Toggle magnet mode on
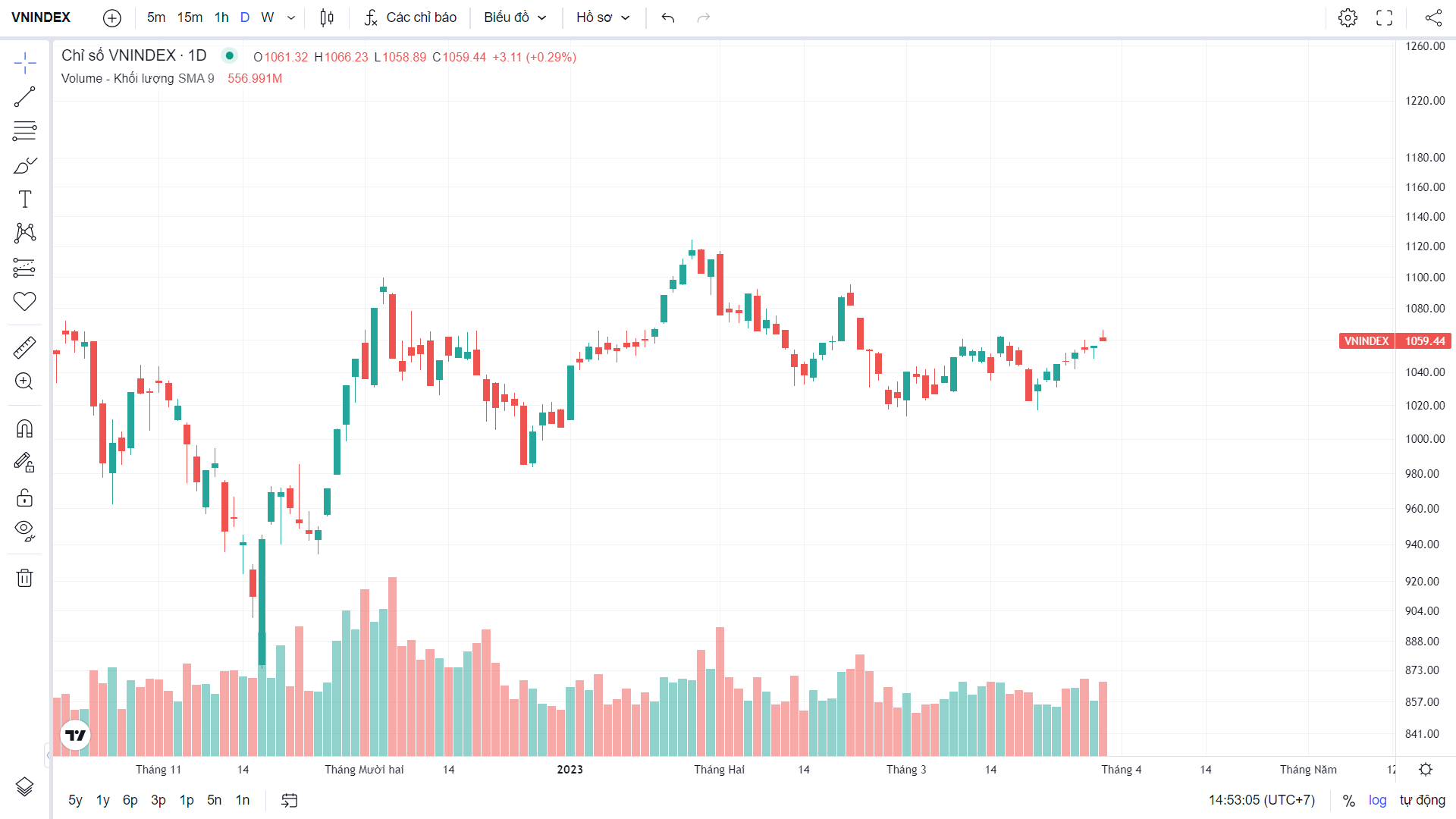The image size is (1456, 819). 24,429
